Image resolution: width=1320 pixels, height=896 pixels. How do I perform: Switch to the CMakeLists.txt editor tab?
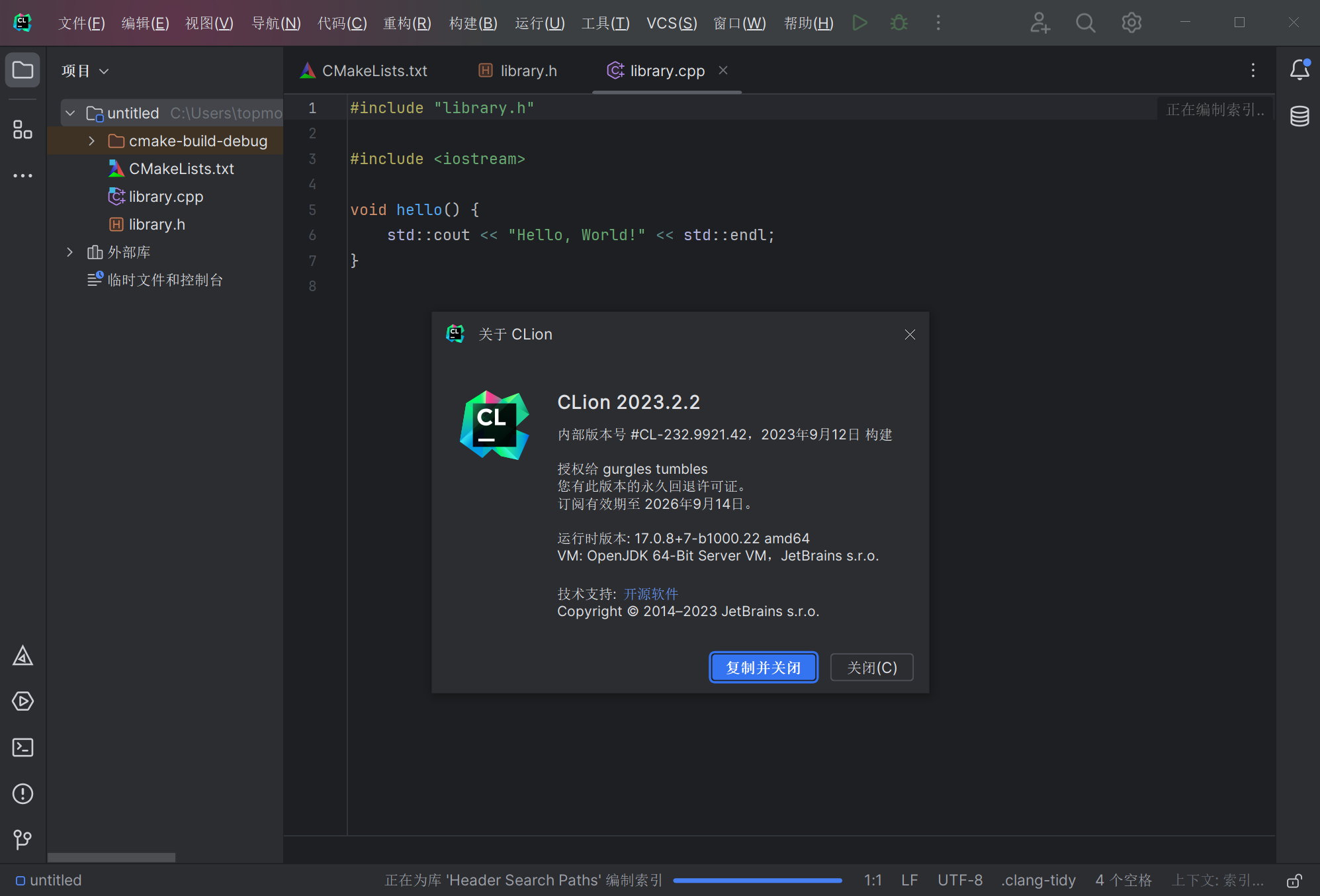(x=363, y=71)
